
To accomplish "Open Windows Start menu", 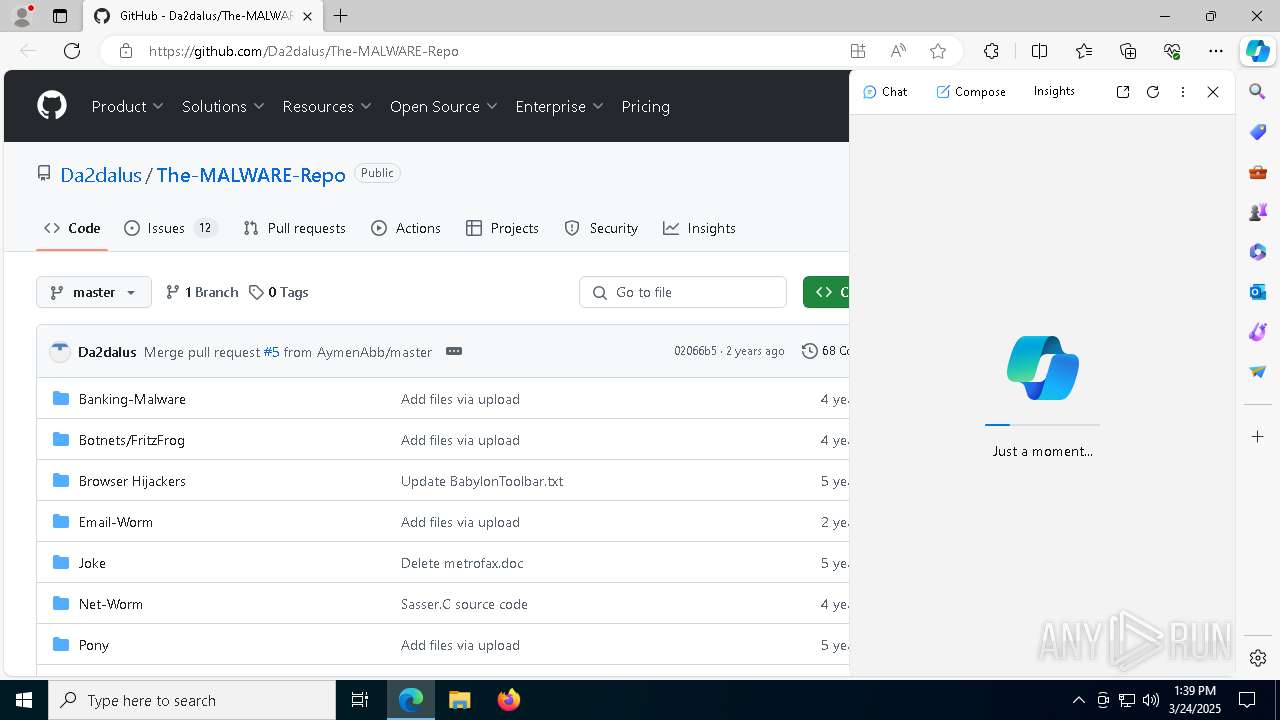I will (24, 700).
